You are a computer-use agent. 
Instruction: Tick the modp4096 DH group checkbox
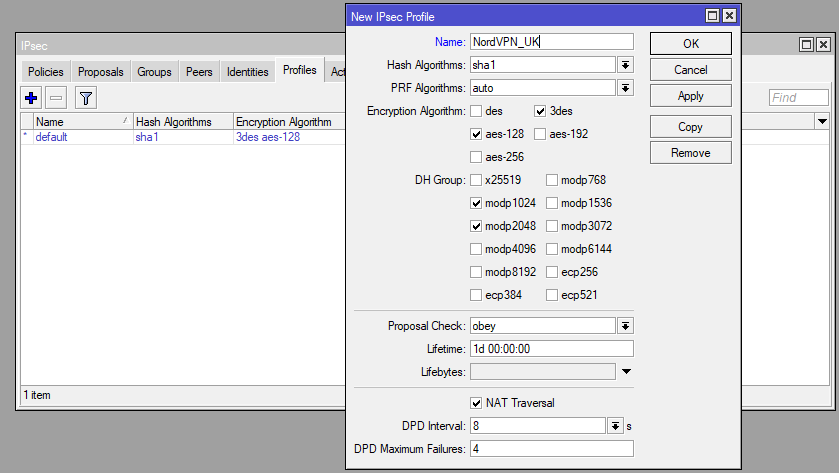tap(476, 249)
